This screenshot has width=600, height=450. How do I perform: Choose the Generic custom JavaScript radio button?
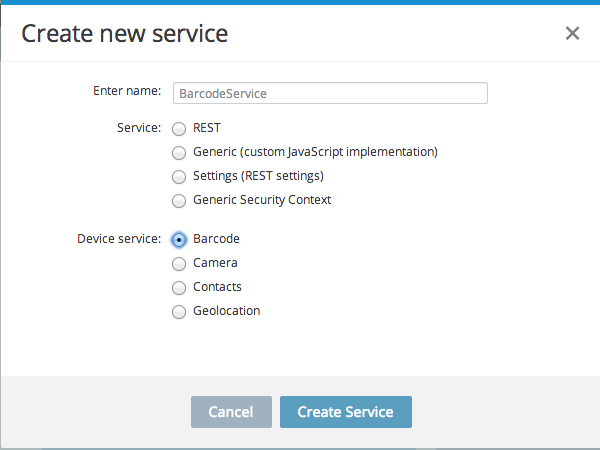pyautogui.click(x=179, y=153)
